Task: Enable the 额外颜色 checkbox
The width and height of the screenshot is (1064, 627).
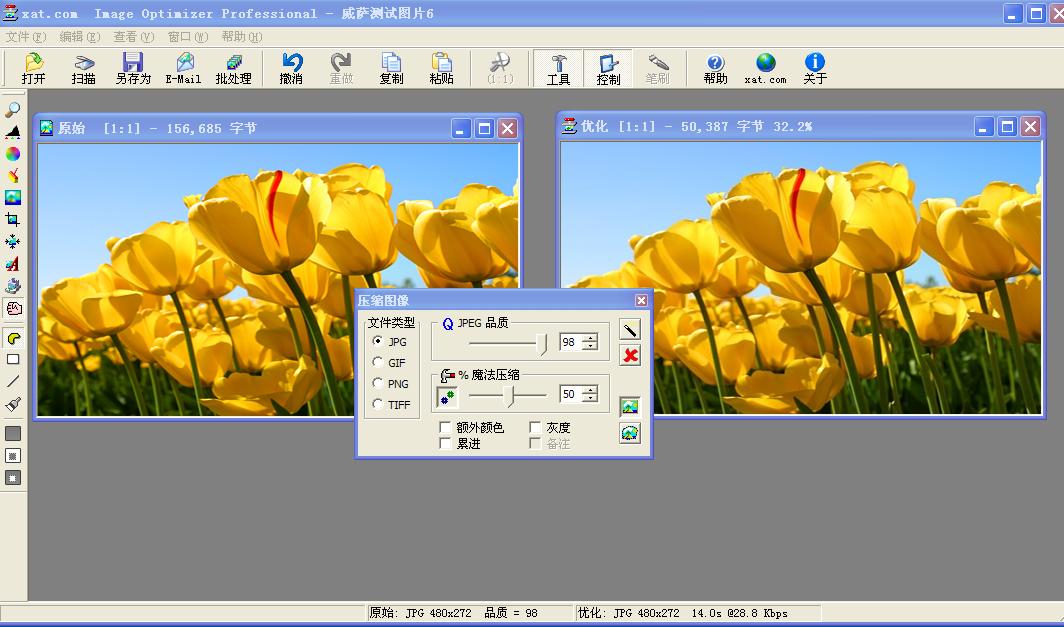Action: pos(446,427)
